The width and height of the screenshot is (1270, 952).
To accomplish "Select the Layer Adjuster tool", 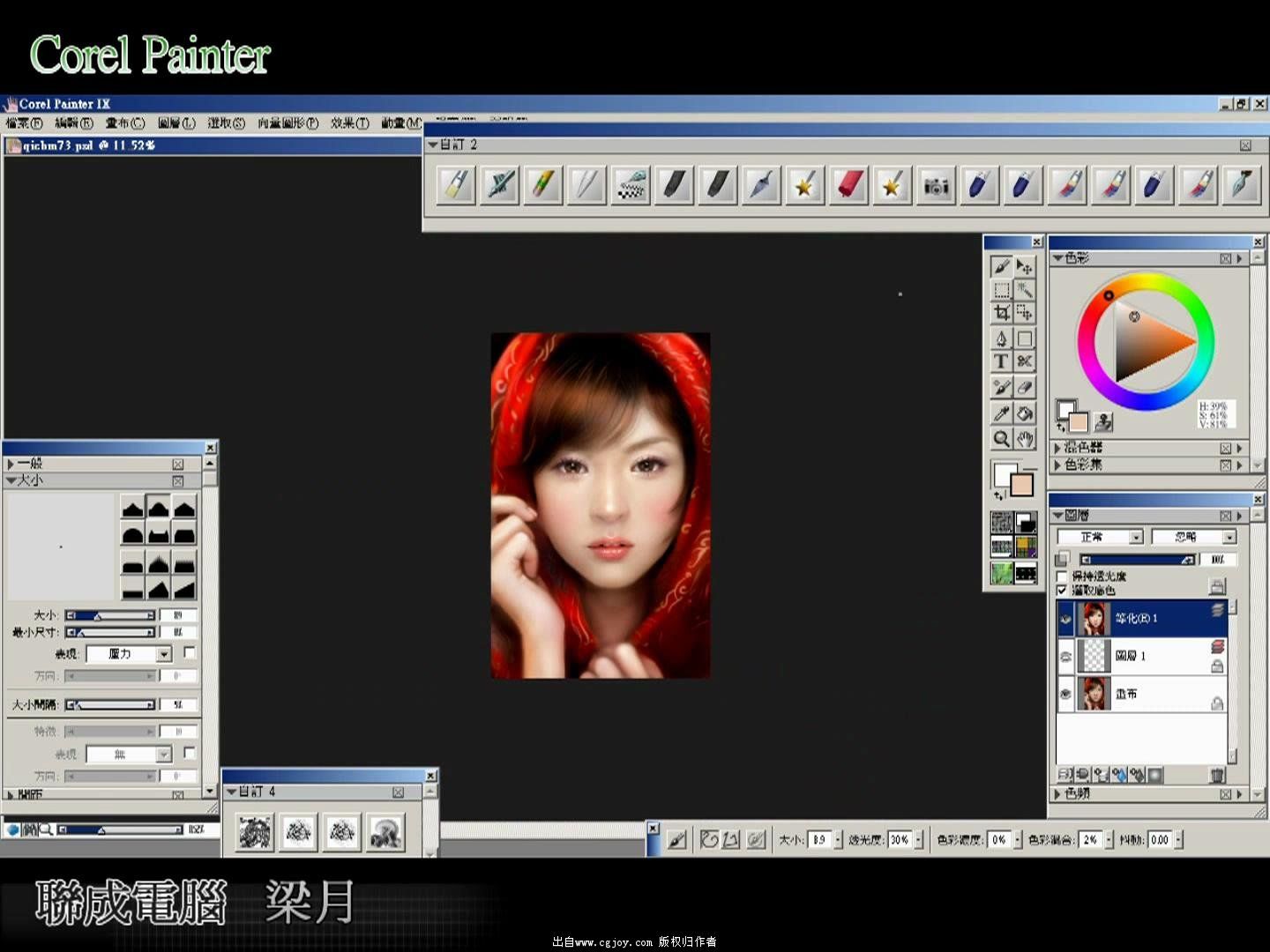I will 1025,266.
